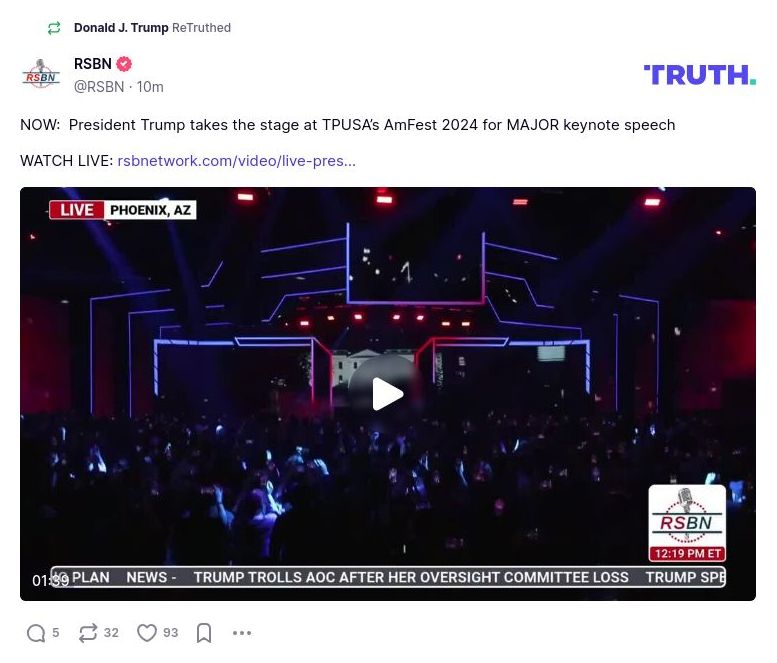This screenshot has width=777, height=663.
Task: Open the RSBN display name
Action: pos(93,64)
